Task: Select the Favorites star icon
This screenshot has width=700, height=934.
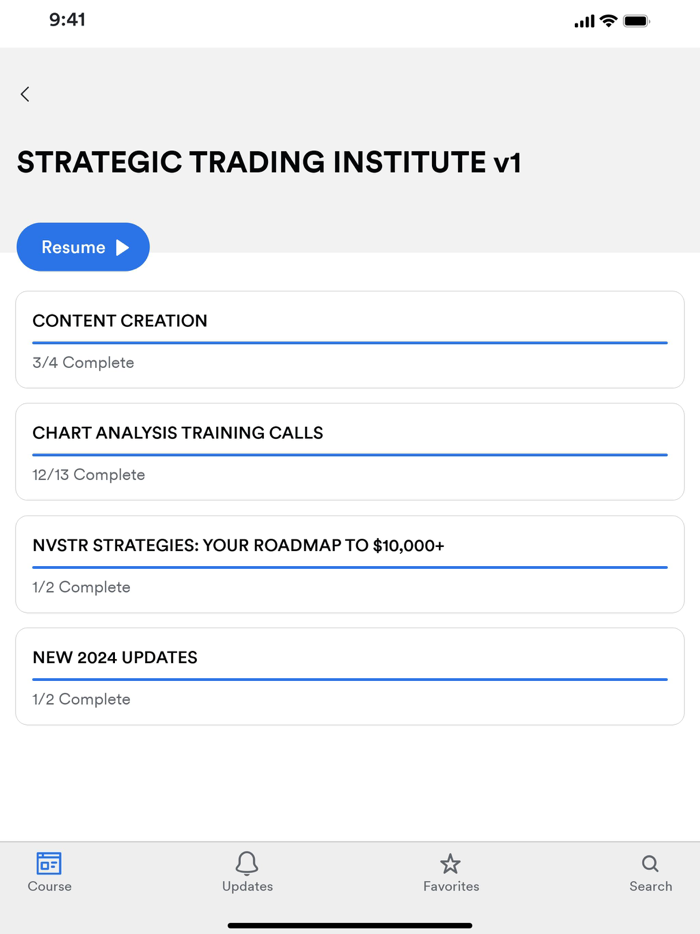Action: 451,864
